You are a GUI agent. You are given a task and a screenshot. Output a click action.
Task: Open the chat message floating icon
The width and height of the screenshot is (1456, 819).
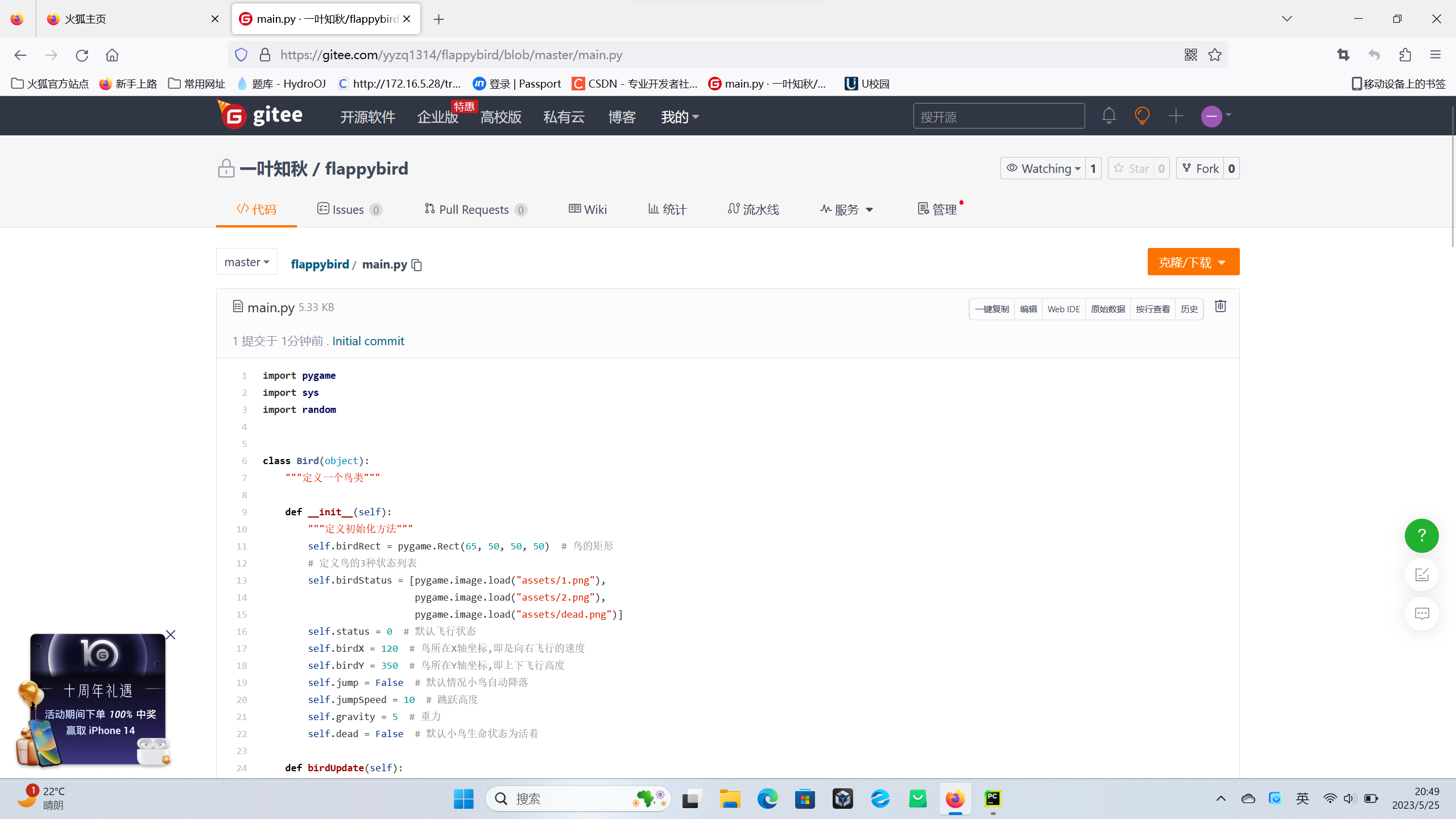coord(1421,614)
